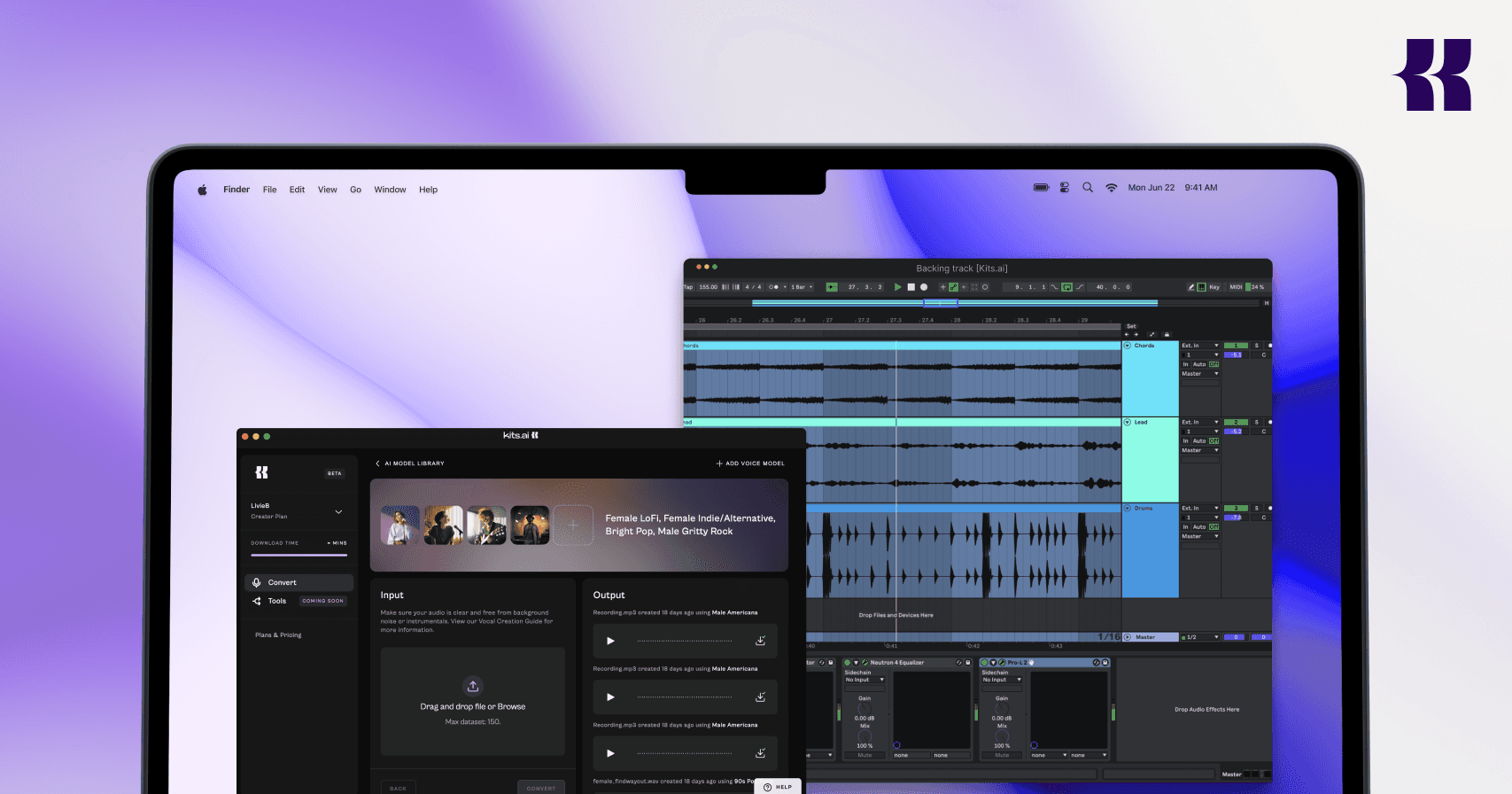
Task: Collapse the Drums track with its fold arrow
Action: (x=1128, y=509)
